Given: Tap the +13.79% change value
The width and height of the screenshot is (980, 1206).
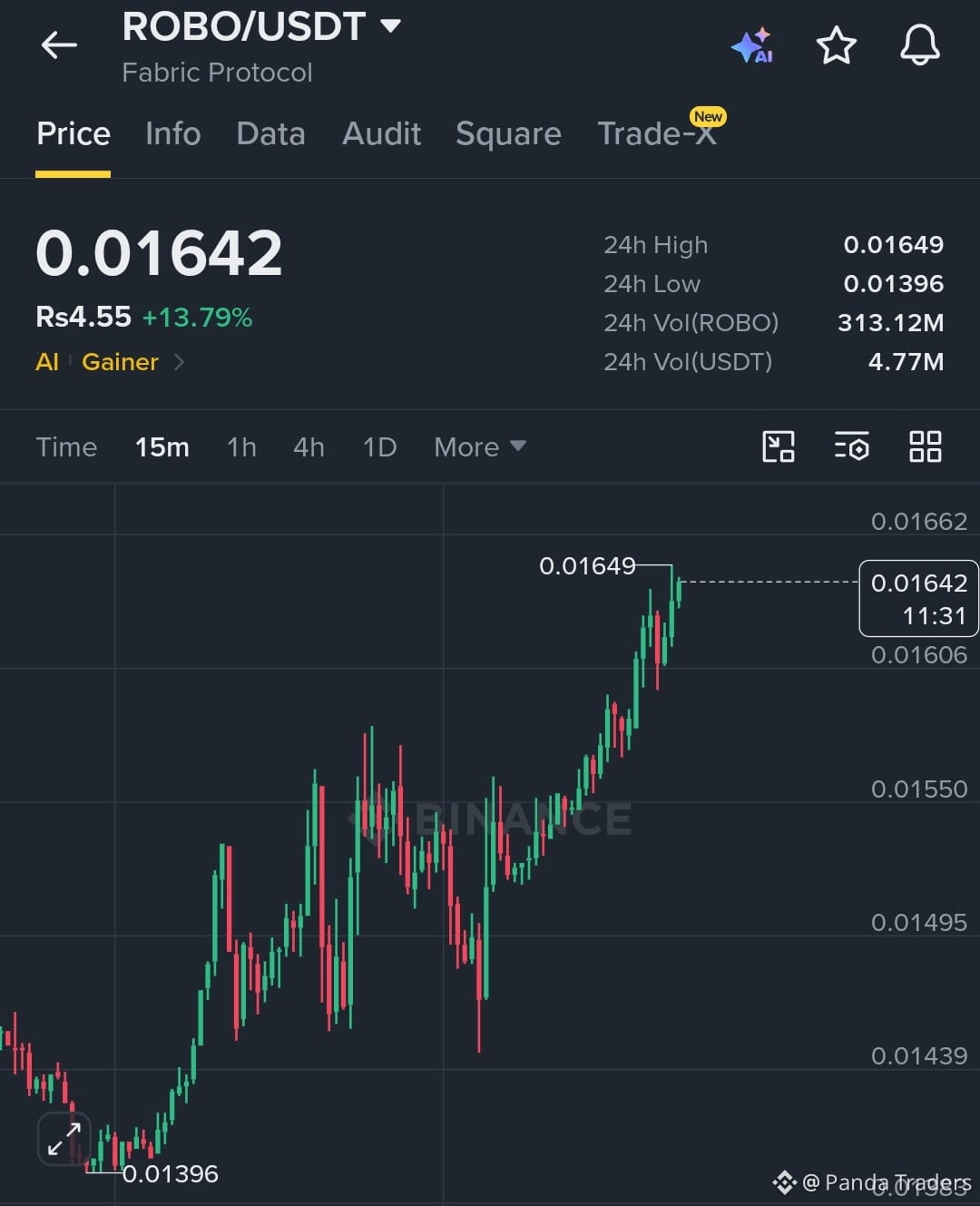Looking at the screenshot, I should (x=197, y=317).
